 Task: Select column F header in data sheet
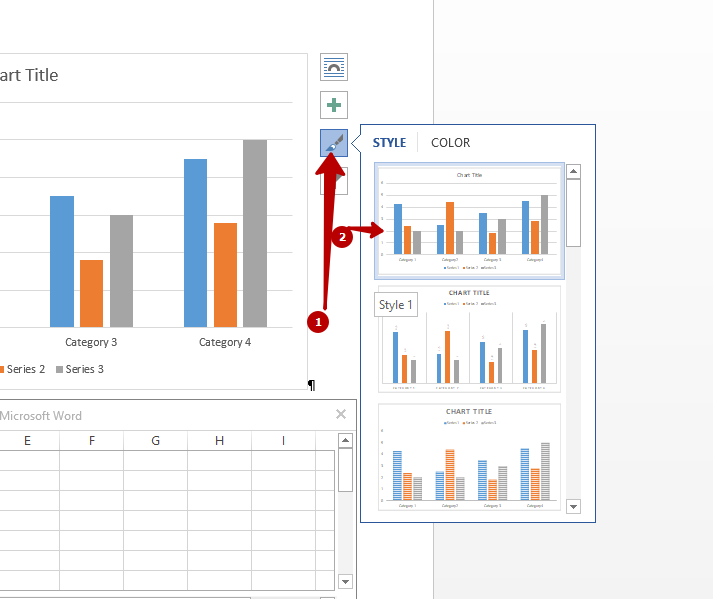pyautogui.click(x=91, y=441)
